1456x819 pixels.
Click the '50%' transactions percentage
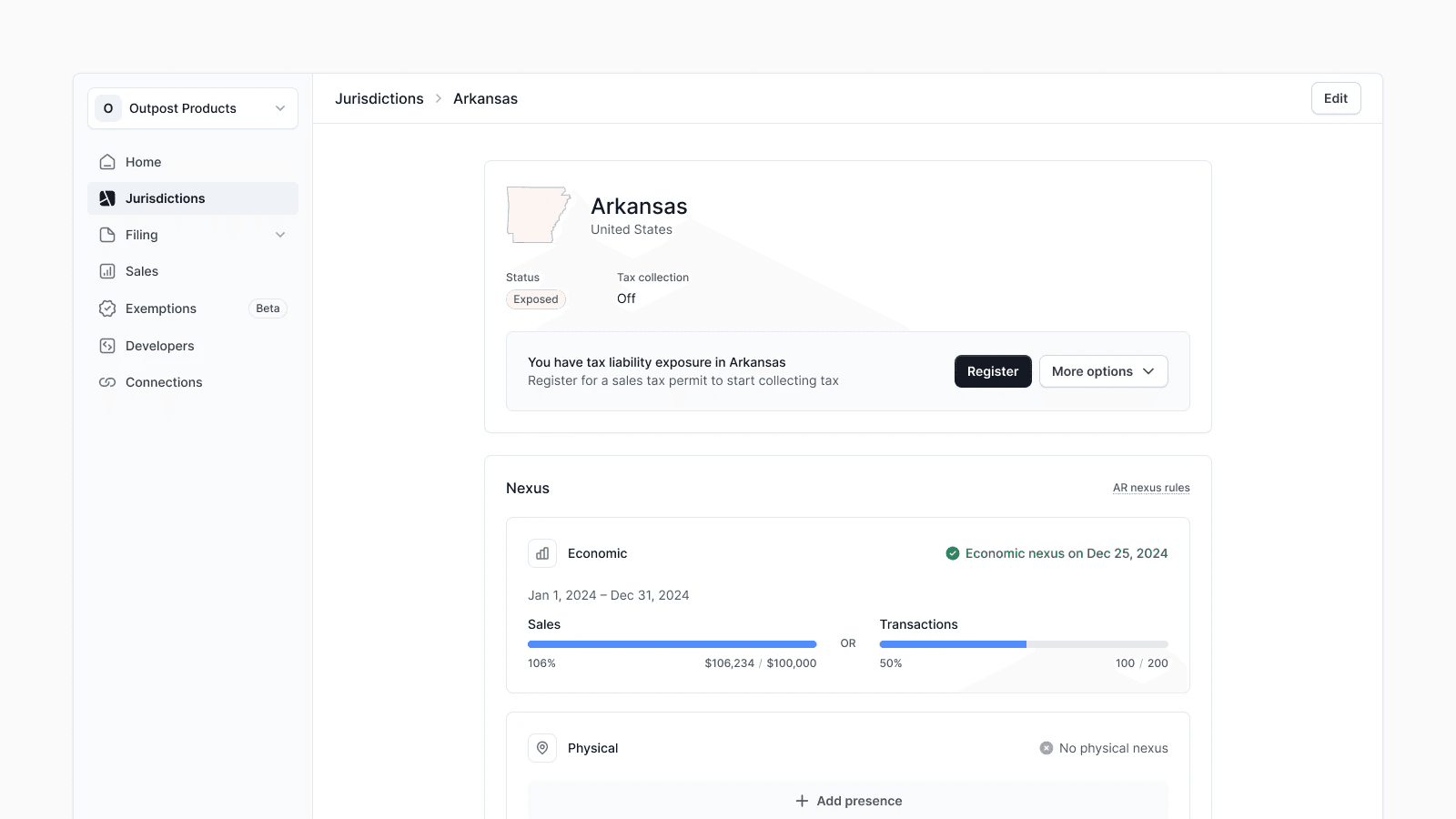(891, 663)
